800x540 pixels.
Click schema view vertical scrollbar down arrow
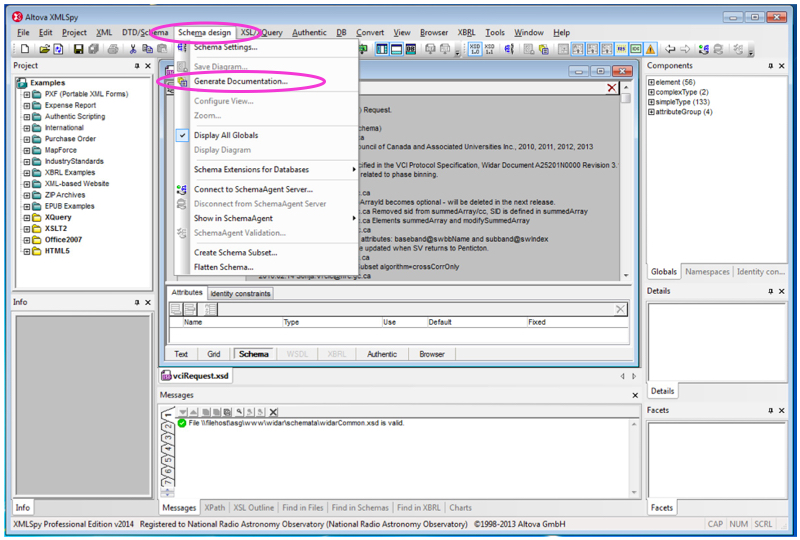point(626,276)
